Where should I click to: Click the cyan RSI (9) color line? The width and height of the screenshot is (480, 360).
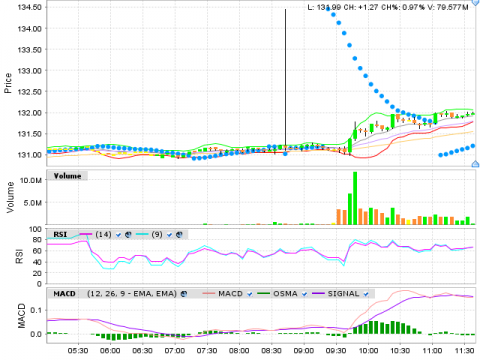coord(142,235)
